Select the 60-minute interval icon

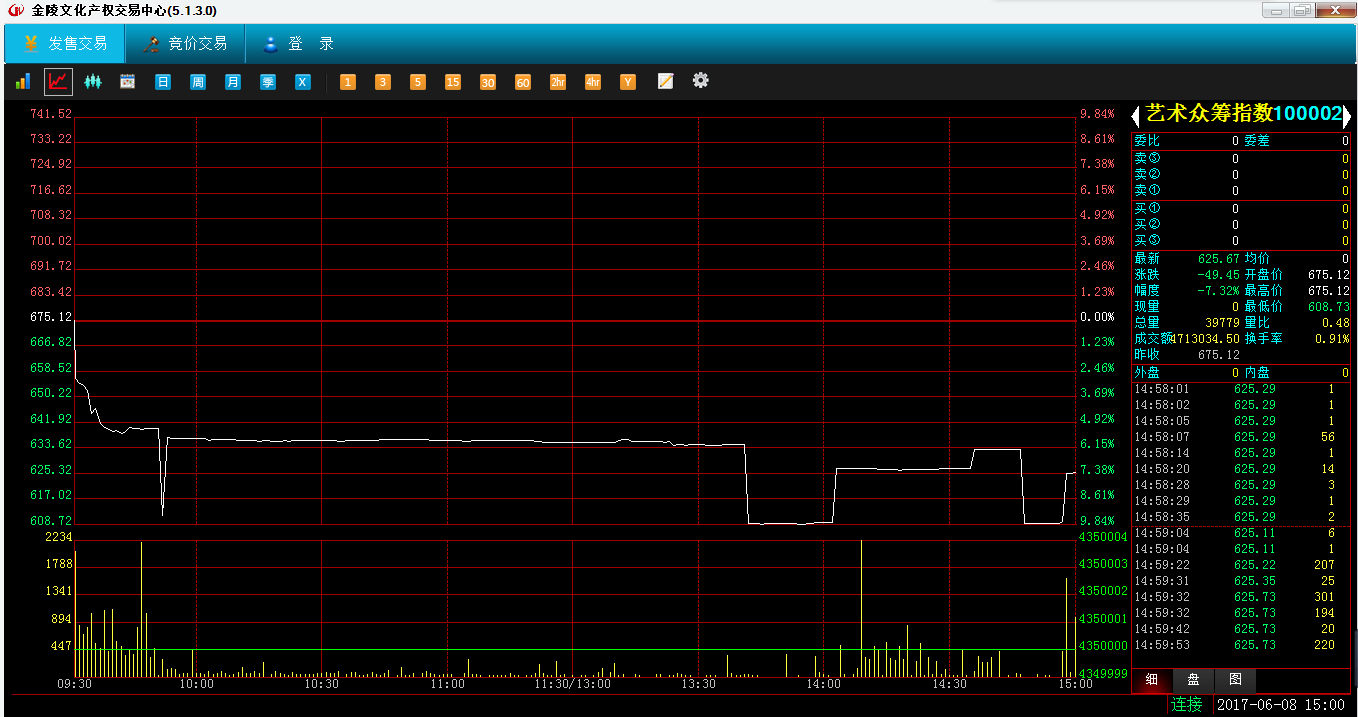pos(523,82)
